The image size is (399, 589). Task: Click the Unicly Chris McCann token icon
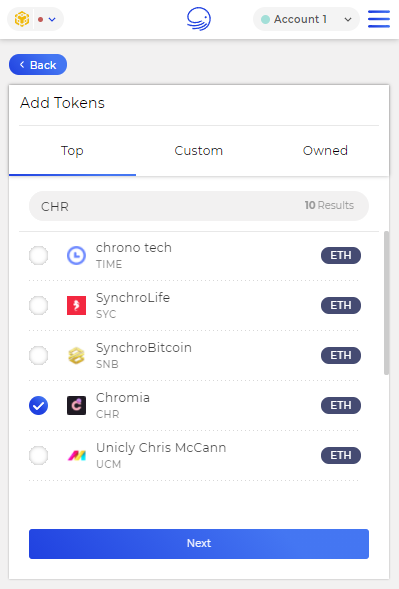coord(76,455)
